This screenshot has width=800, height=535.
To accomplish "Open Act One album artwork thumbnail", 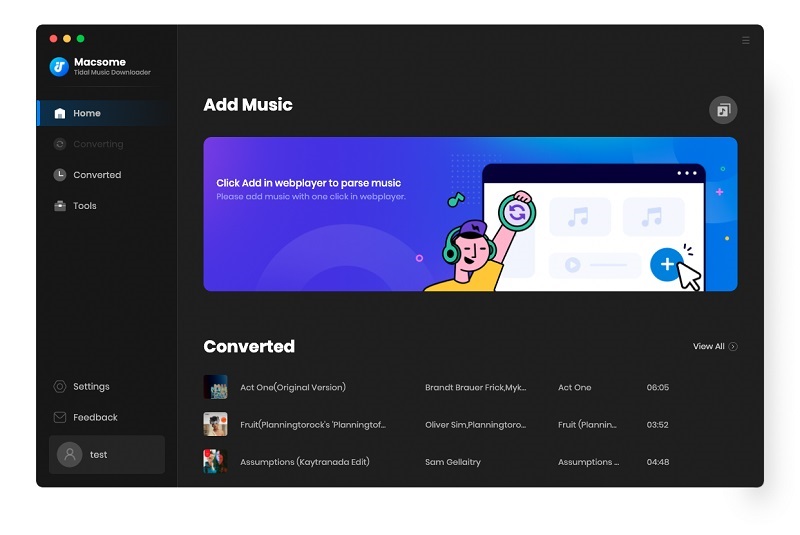I will click(x=215, y=387).
